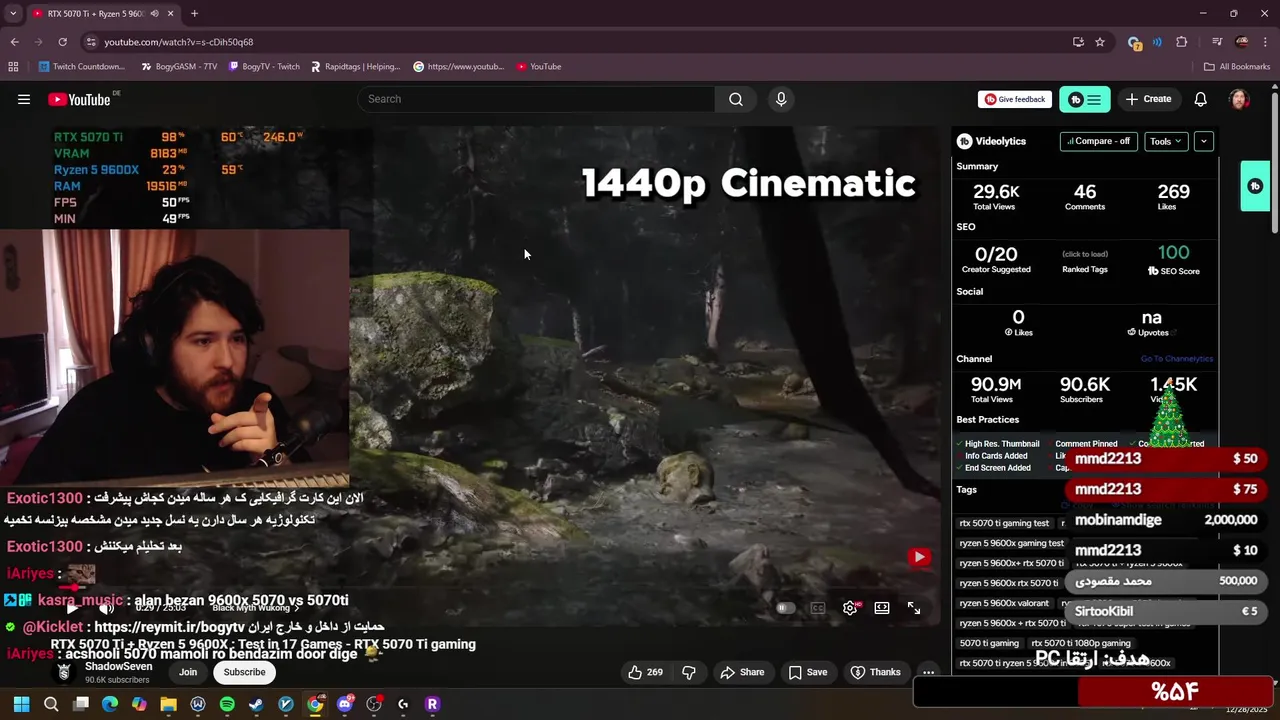Open the Chrome apps grid

click(x=13, y=67)
